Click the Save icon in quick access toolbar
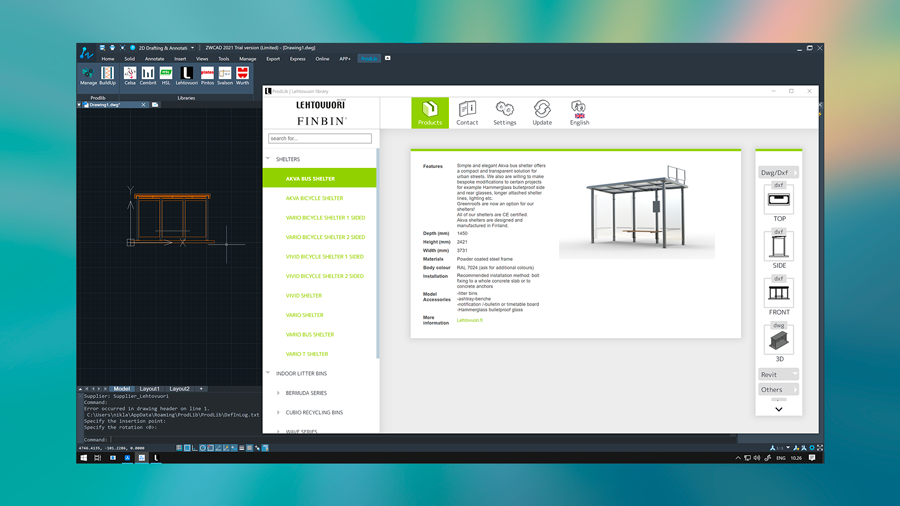The height and width of the screenshot is (506, 900). point(102,48)
